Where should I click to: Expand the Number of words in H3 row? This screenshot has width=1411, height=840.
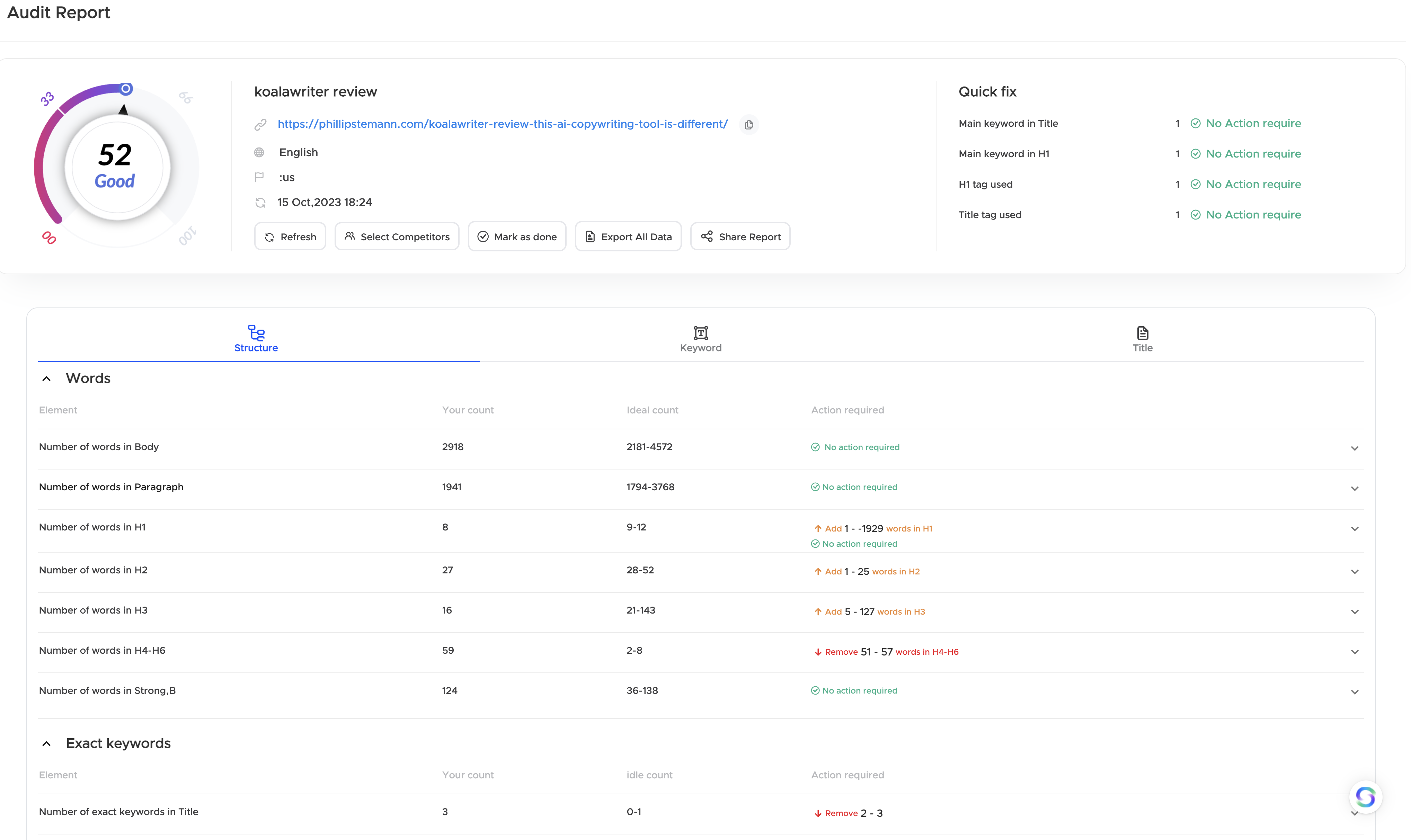[1355, 612]
